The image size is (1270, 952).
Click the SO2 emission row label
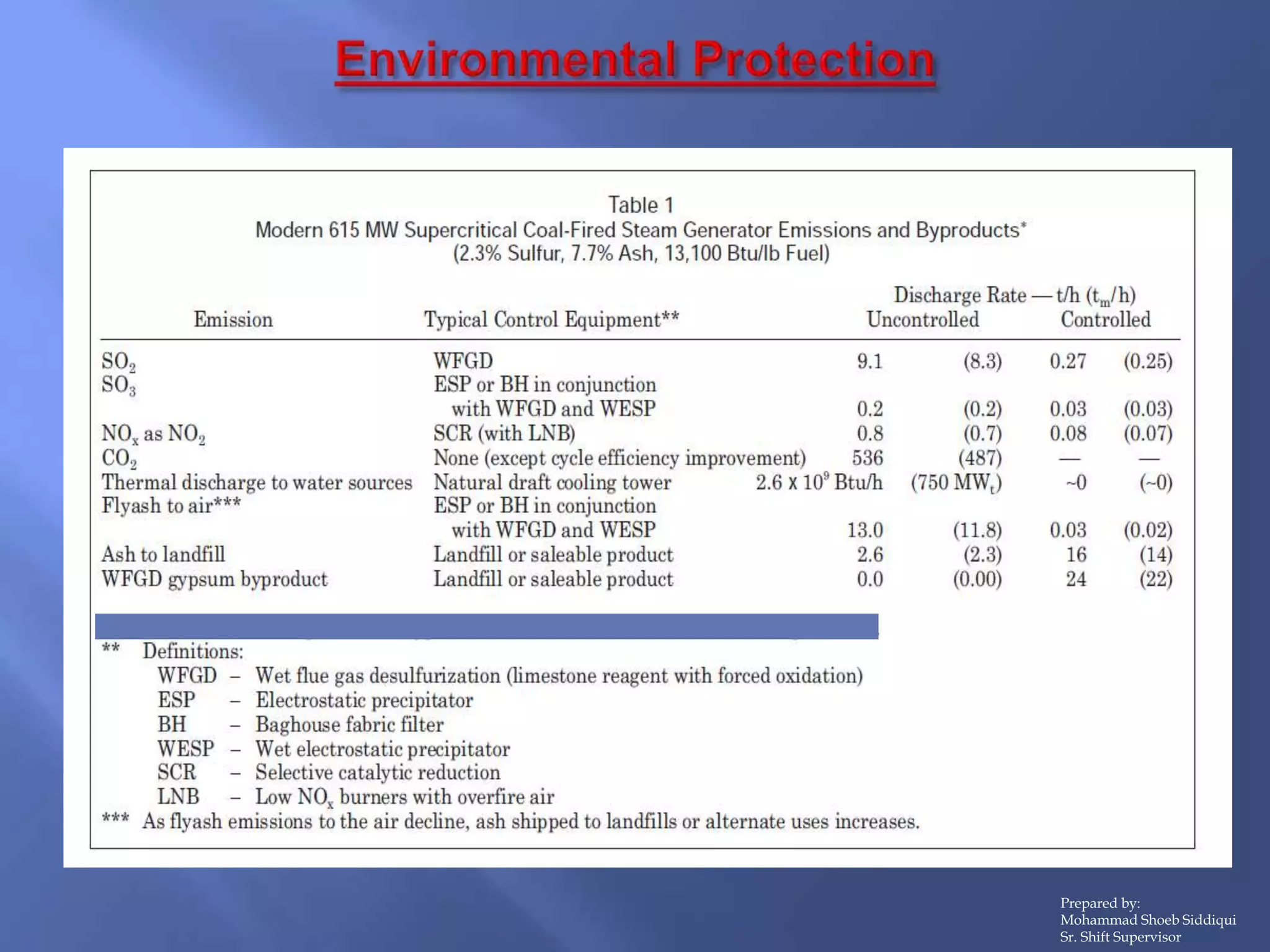tap(118, 361)
